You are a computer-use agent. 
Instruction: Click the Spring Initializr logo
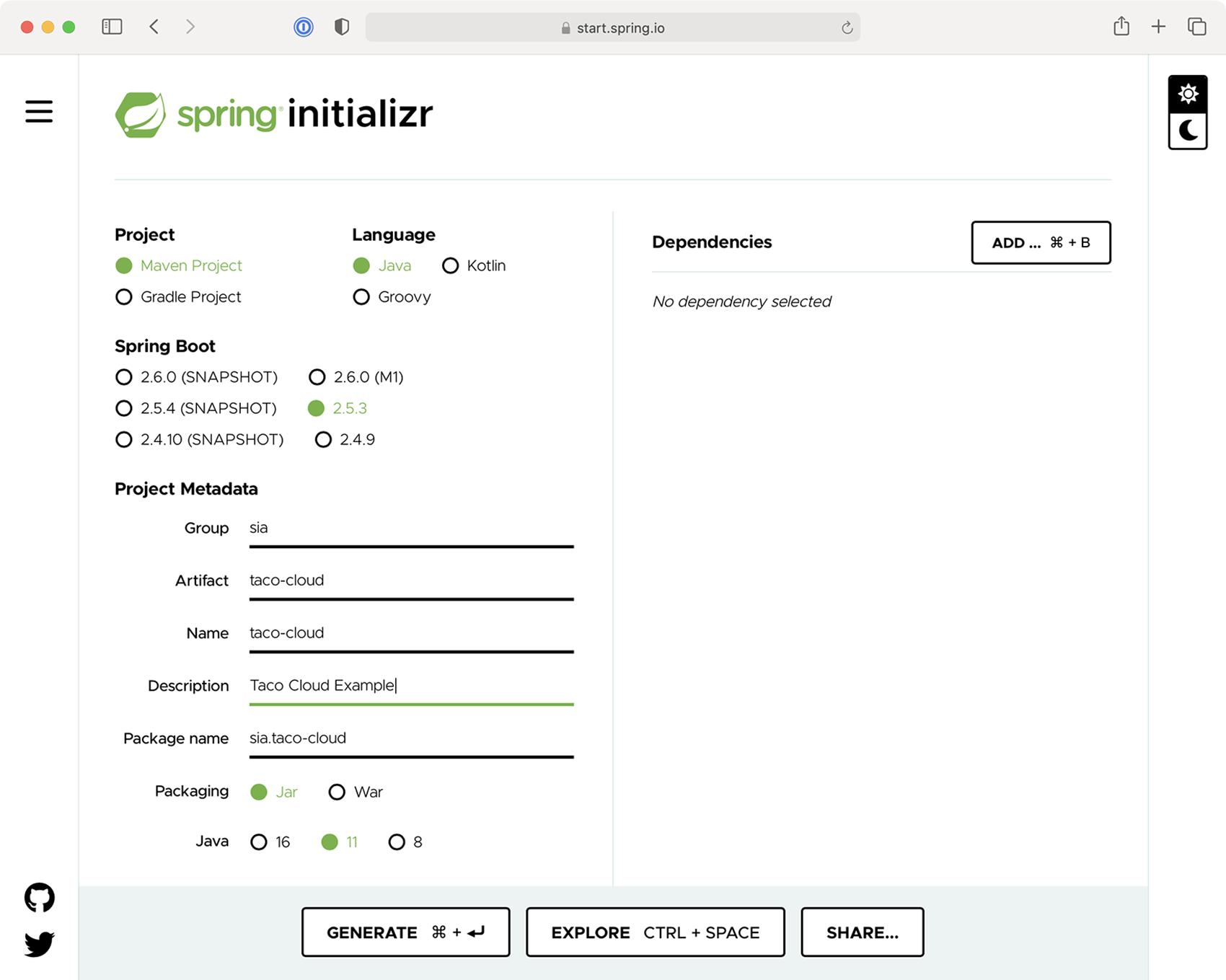pos(274,115)
